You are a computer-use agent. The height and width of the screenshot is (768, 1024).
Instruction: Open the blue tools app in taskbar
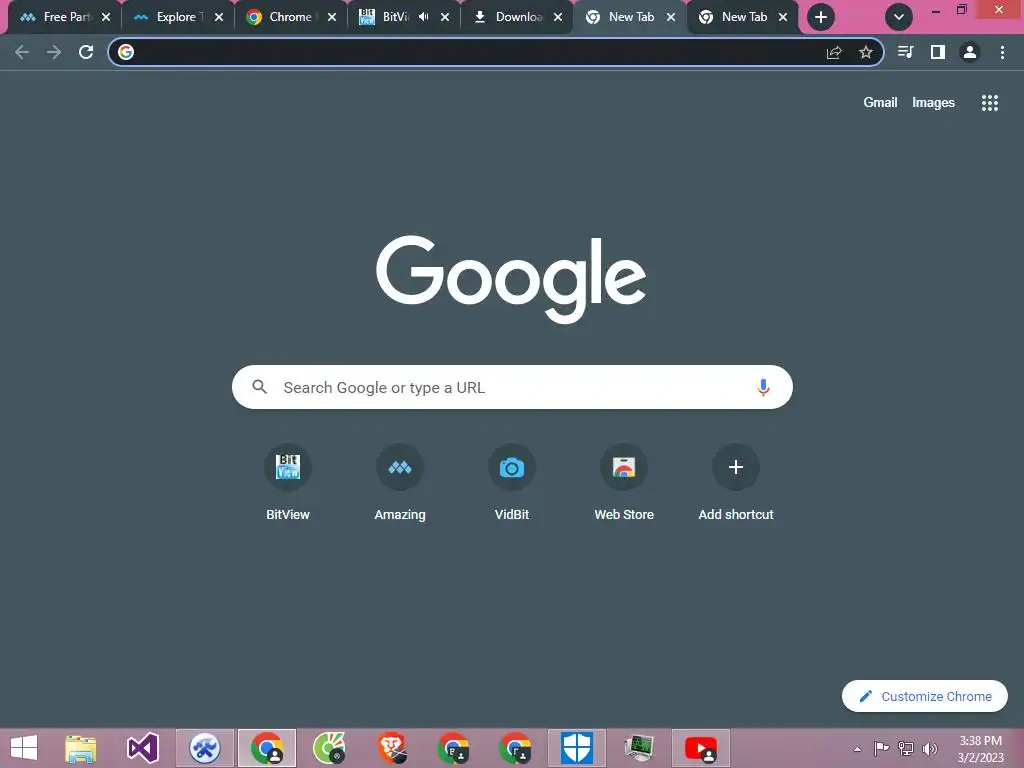[204, 748]
